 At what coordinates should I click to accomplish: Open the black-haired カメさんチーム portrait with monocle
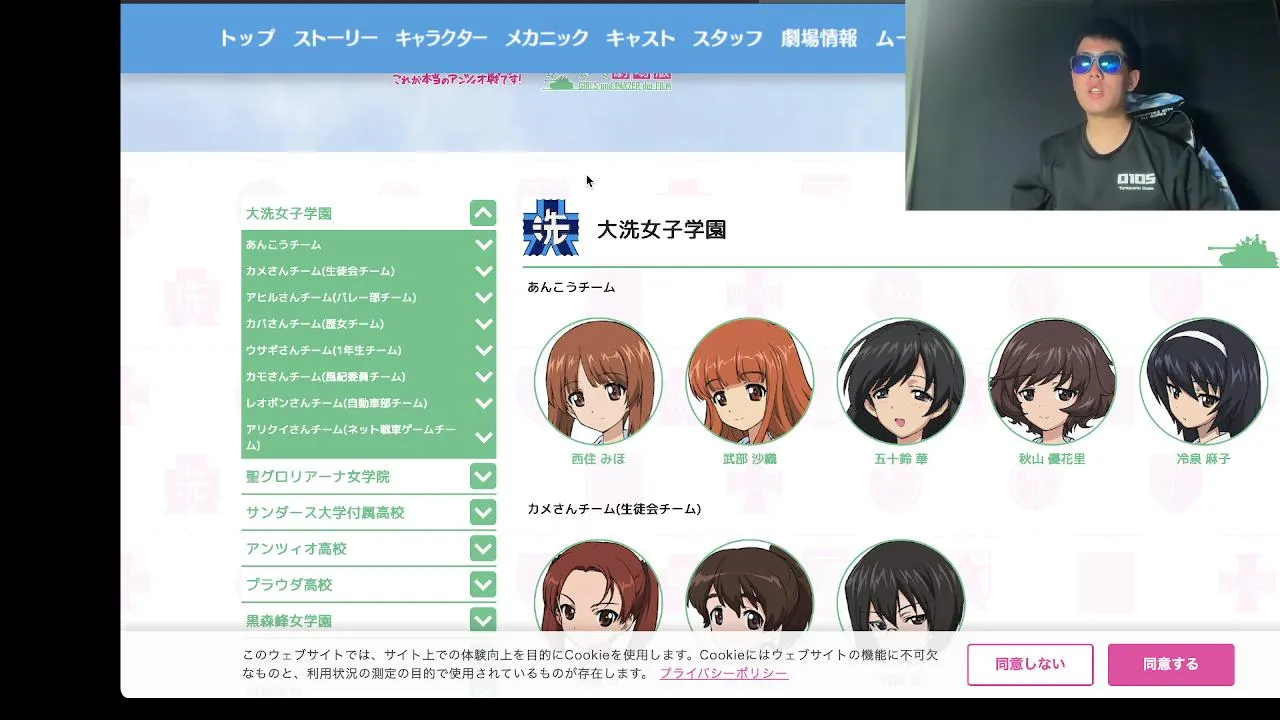click(x=901, y=586)
